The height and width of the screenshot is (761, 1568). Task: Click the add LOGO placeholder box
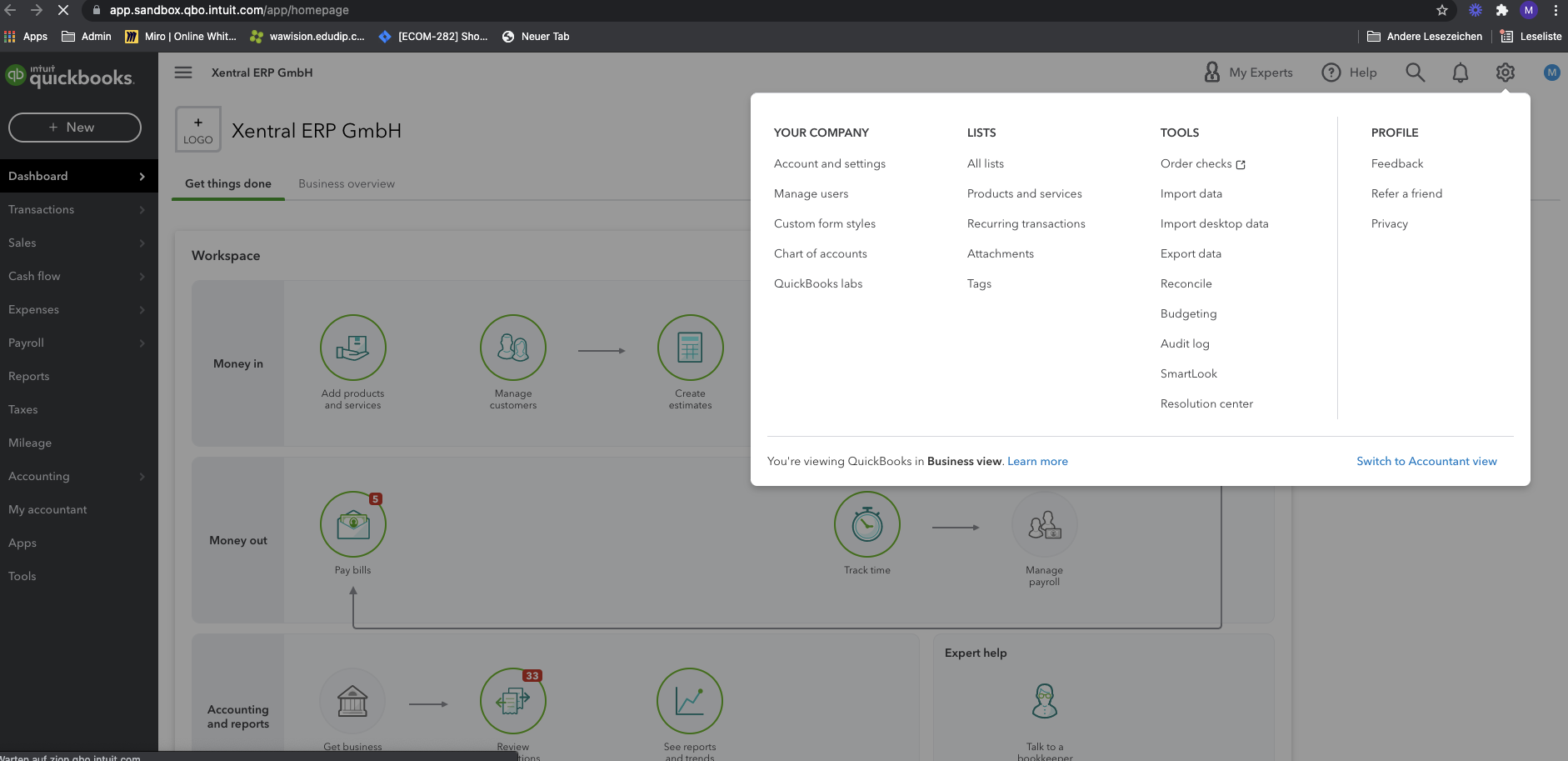pyautogui.click(x=198, y=129)
